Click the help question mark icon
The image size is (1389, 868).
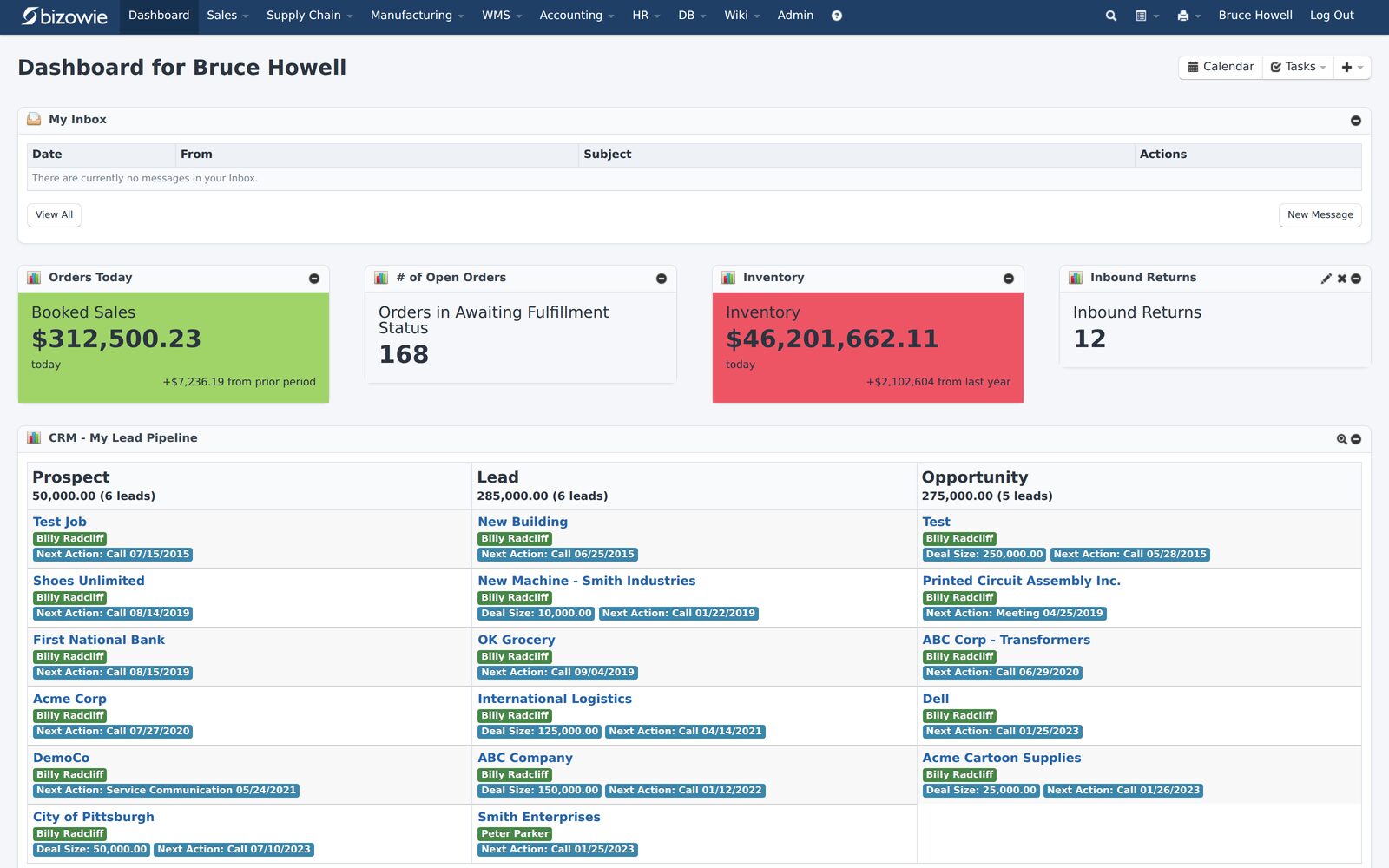pos(837,16)
